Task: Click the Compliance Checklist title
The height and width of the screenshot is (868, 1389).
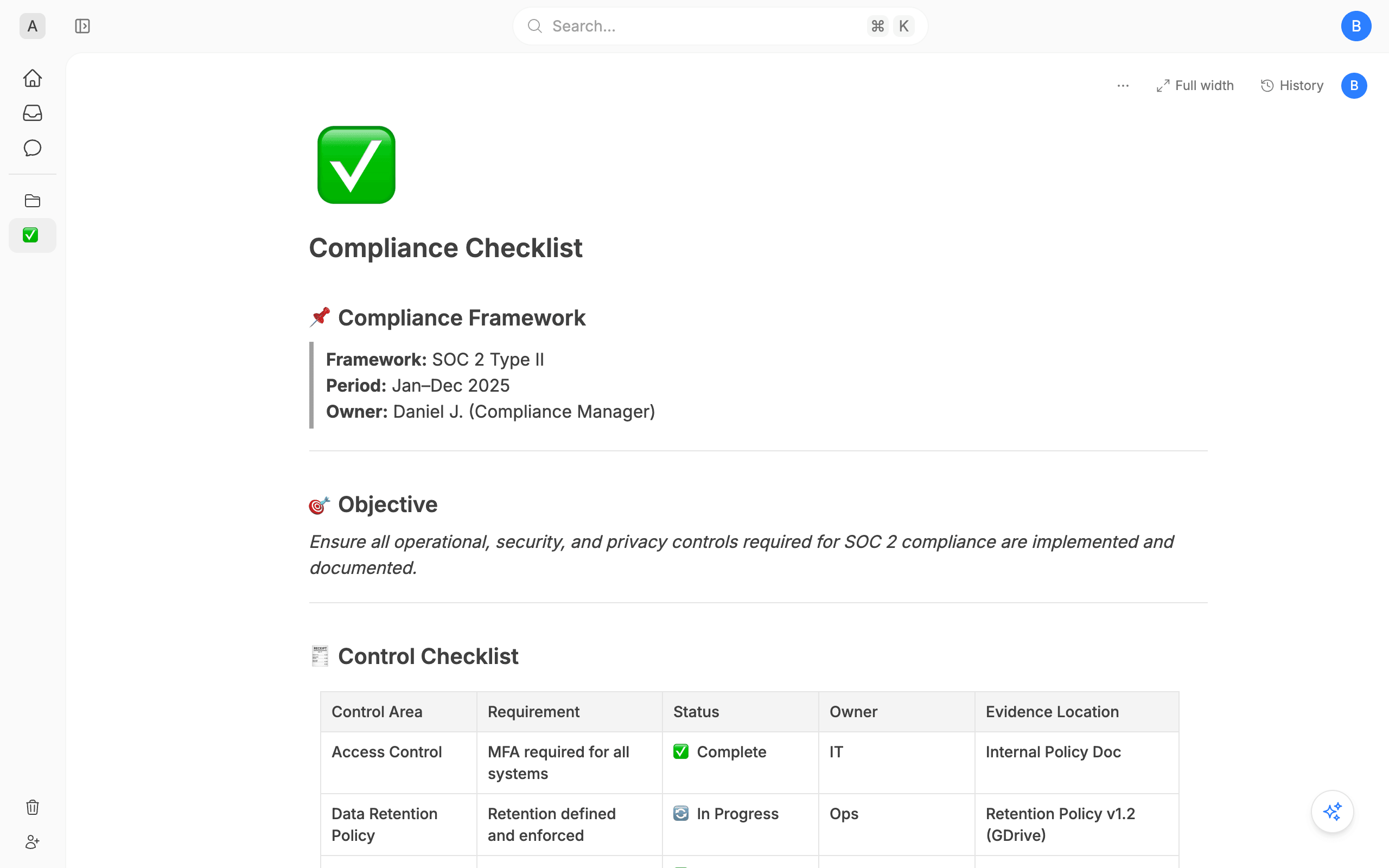Action: point(445,248)
